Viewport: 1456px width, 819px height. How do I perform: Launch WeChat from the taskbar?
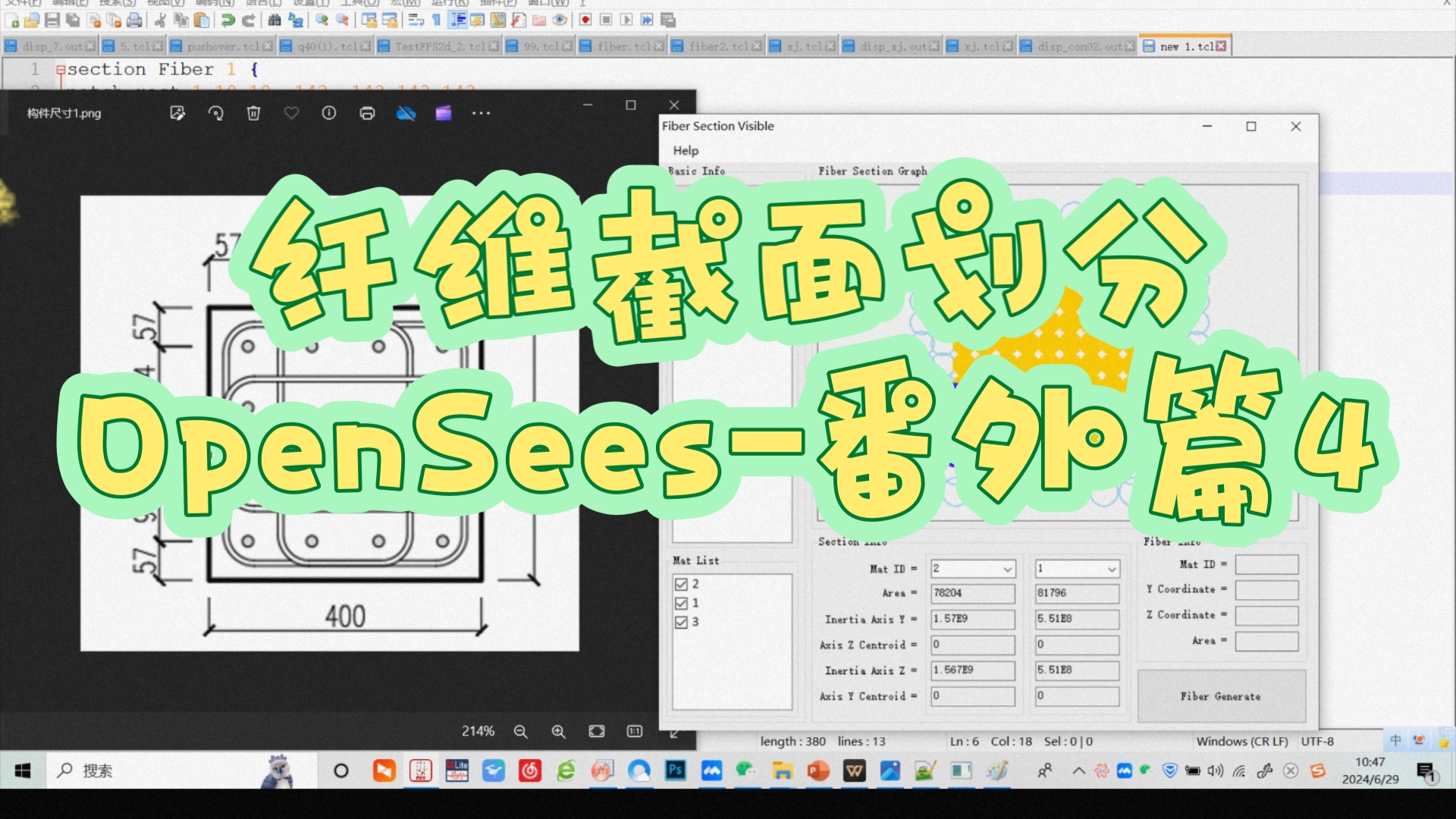pyautogui.click(x=747, y=770)
